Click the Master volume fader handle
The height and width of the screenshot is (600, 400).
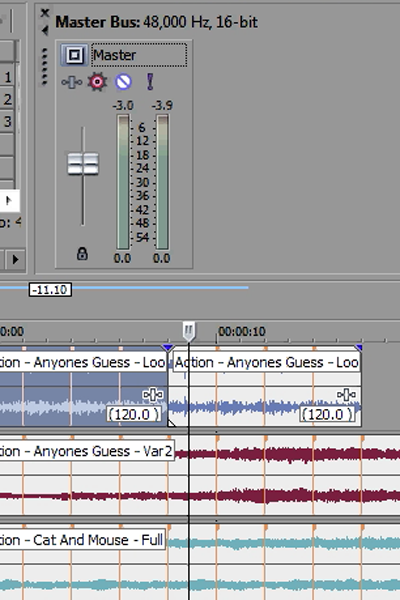click(x=83, y=164)
